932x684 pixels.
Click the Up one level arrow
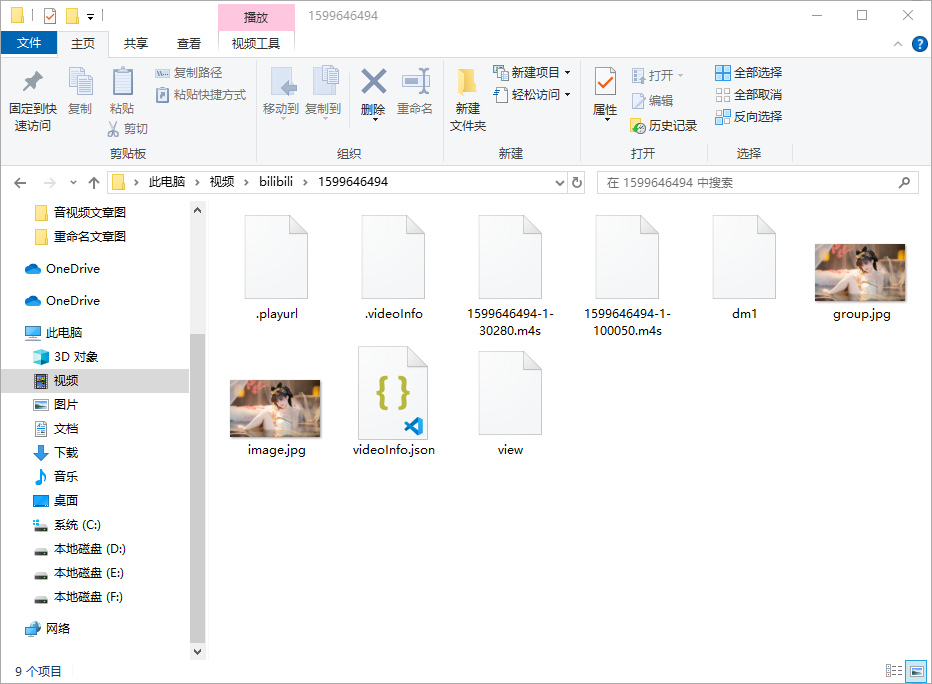click(94, 183)
